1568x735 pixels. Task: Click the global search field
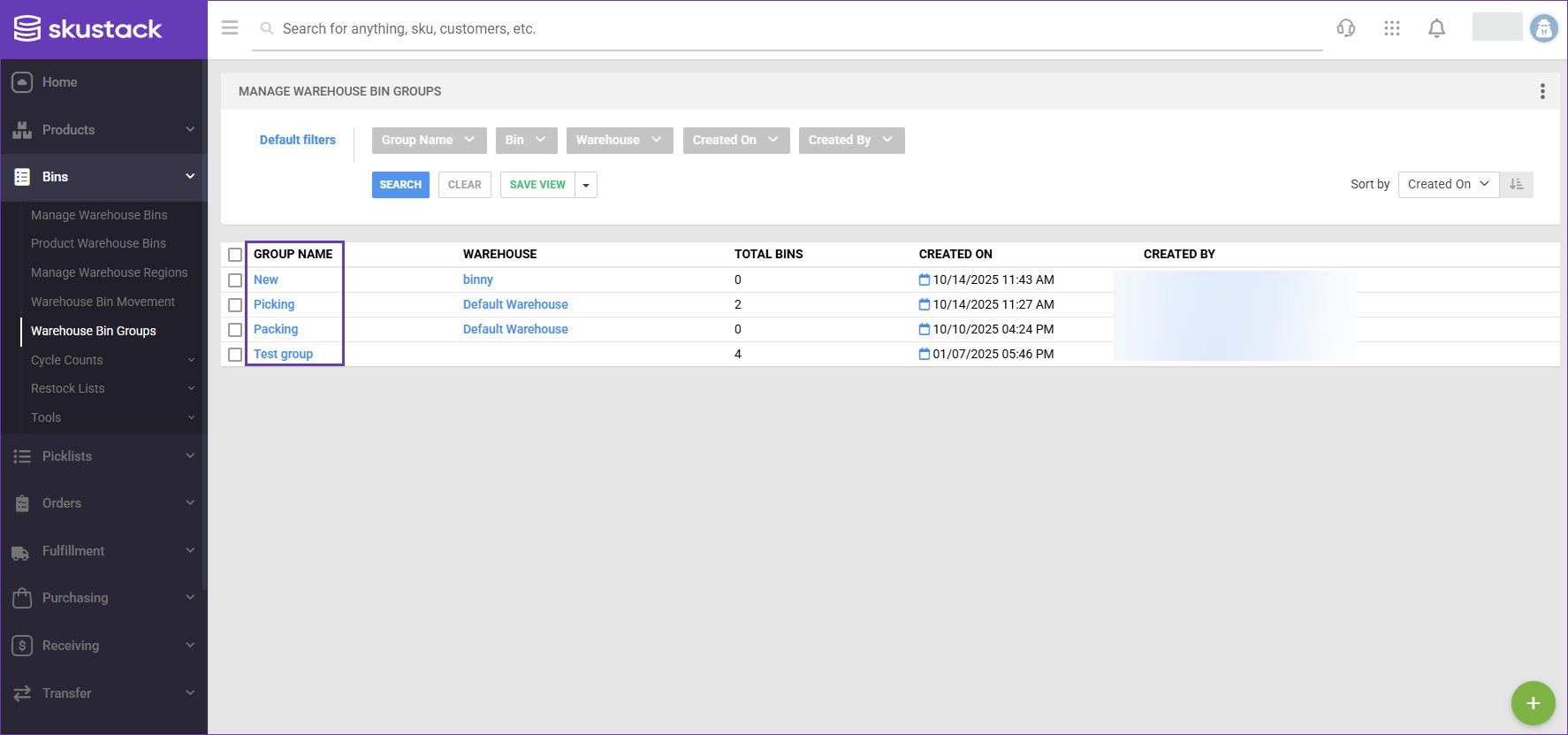(787, 29)
